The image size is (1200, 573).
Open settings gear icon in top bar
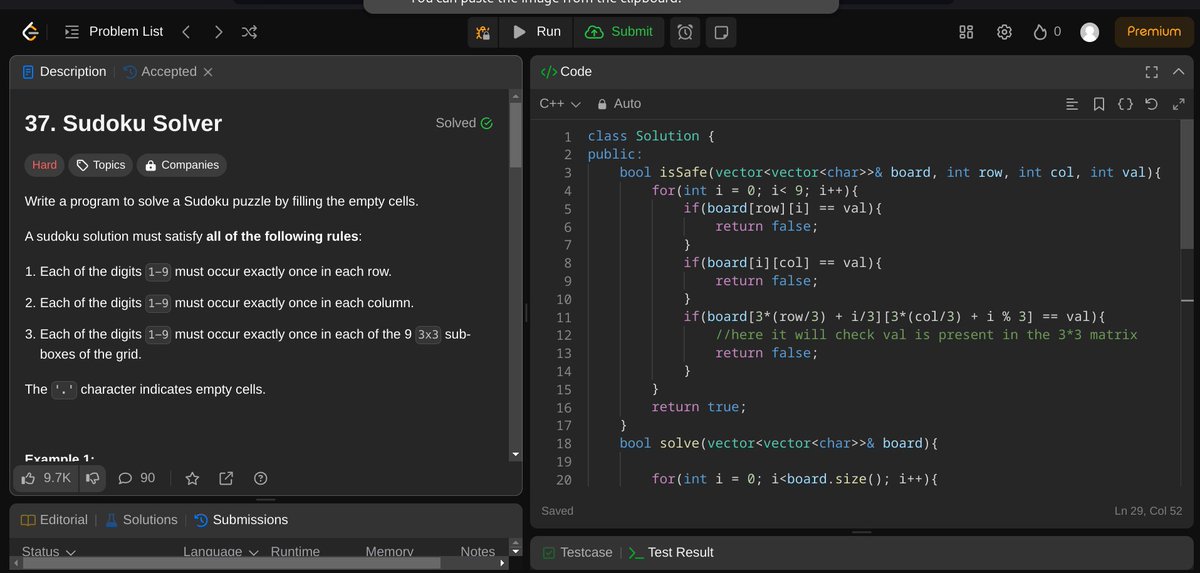click(x=1004, y=32)
